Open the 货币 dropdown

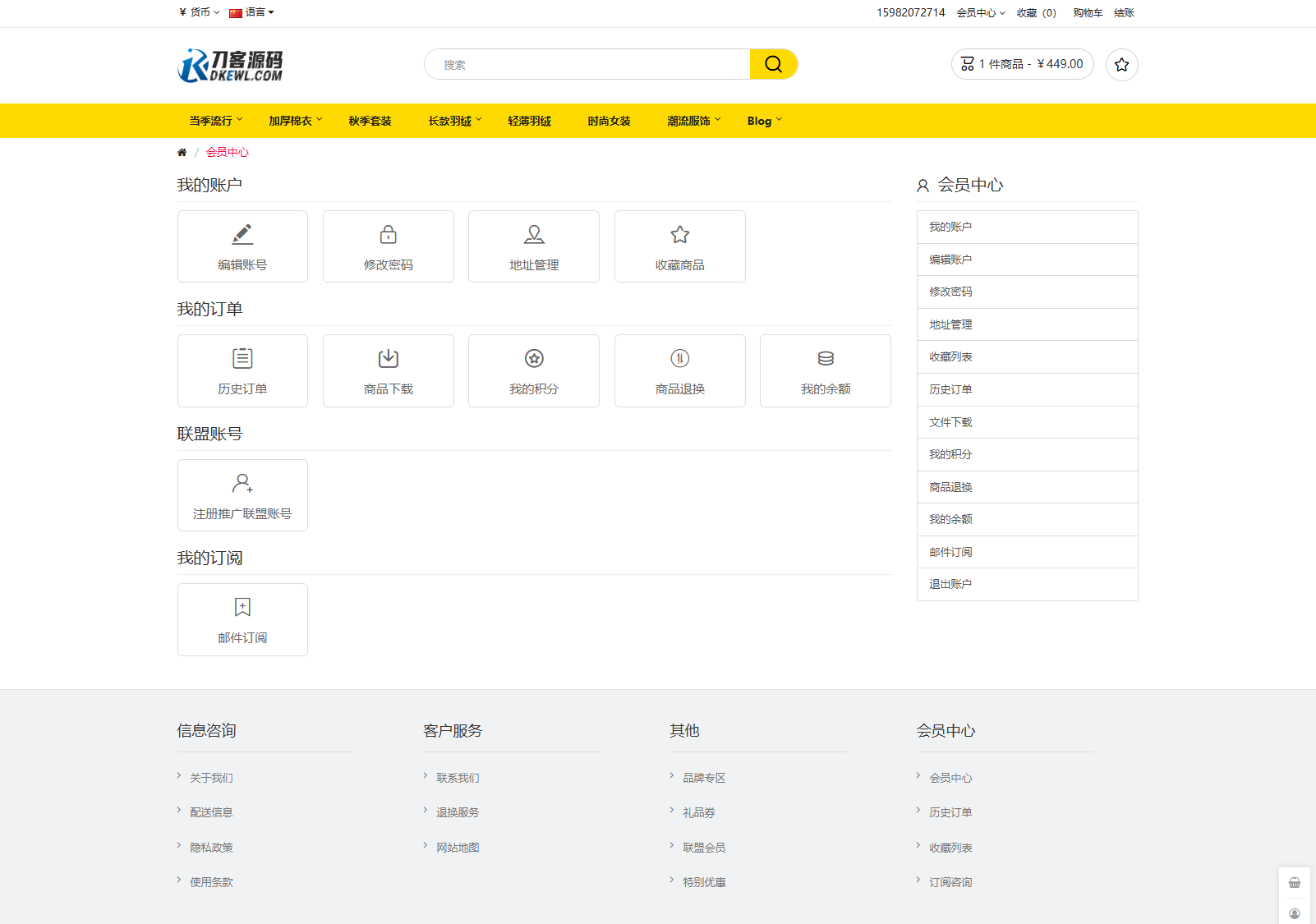198,12
